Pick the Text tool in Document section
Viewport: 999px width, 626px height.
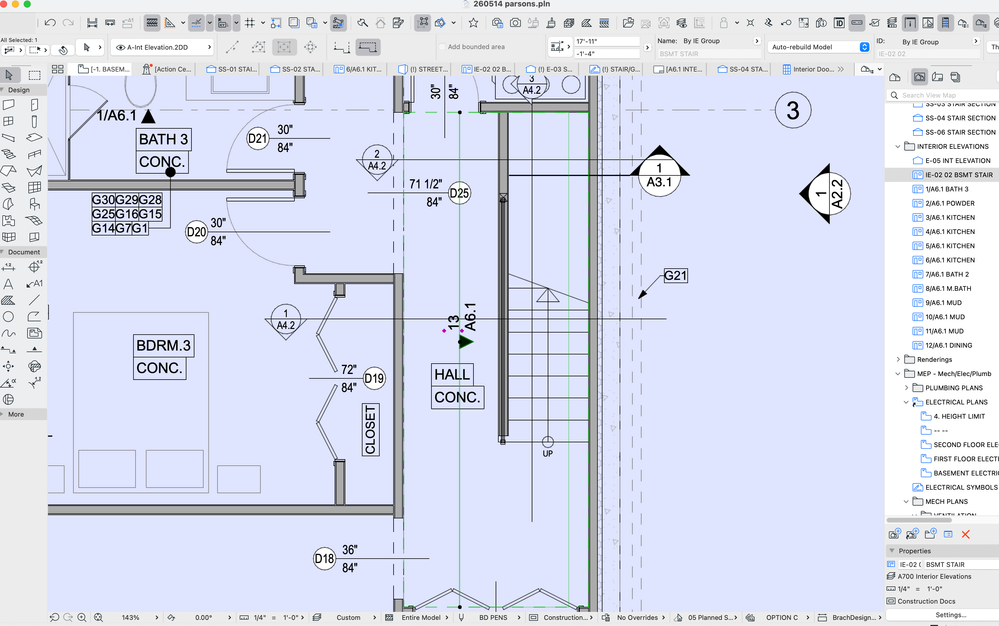9,284
